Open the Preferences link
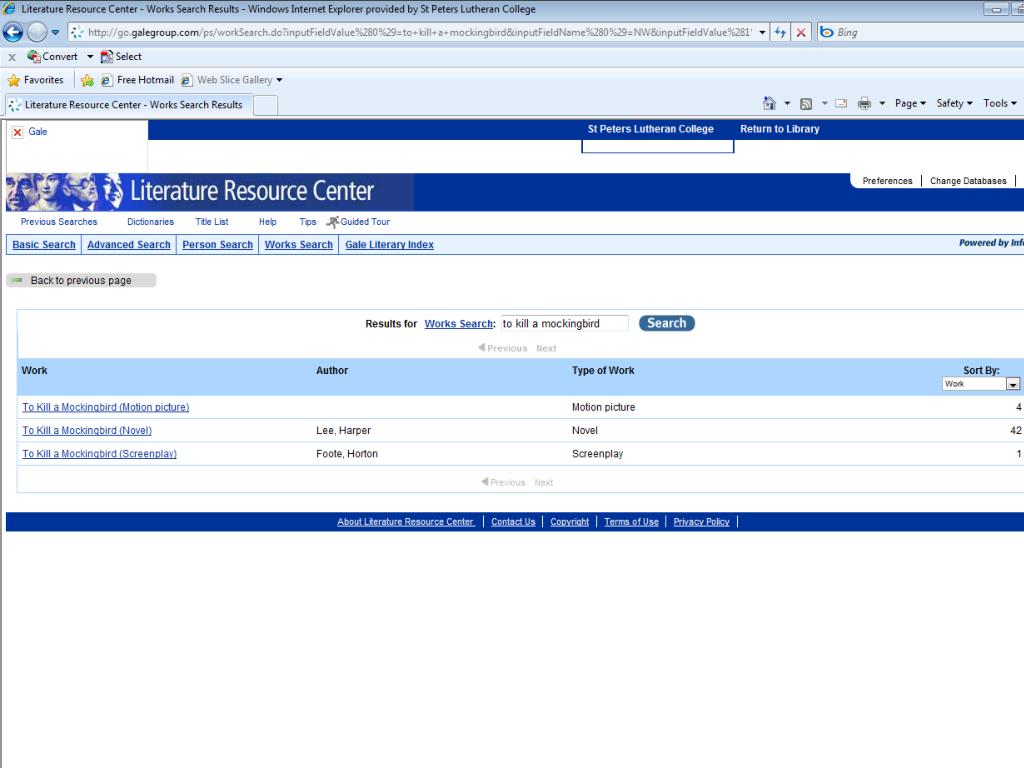 click(887, 181)
